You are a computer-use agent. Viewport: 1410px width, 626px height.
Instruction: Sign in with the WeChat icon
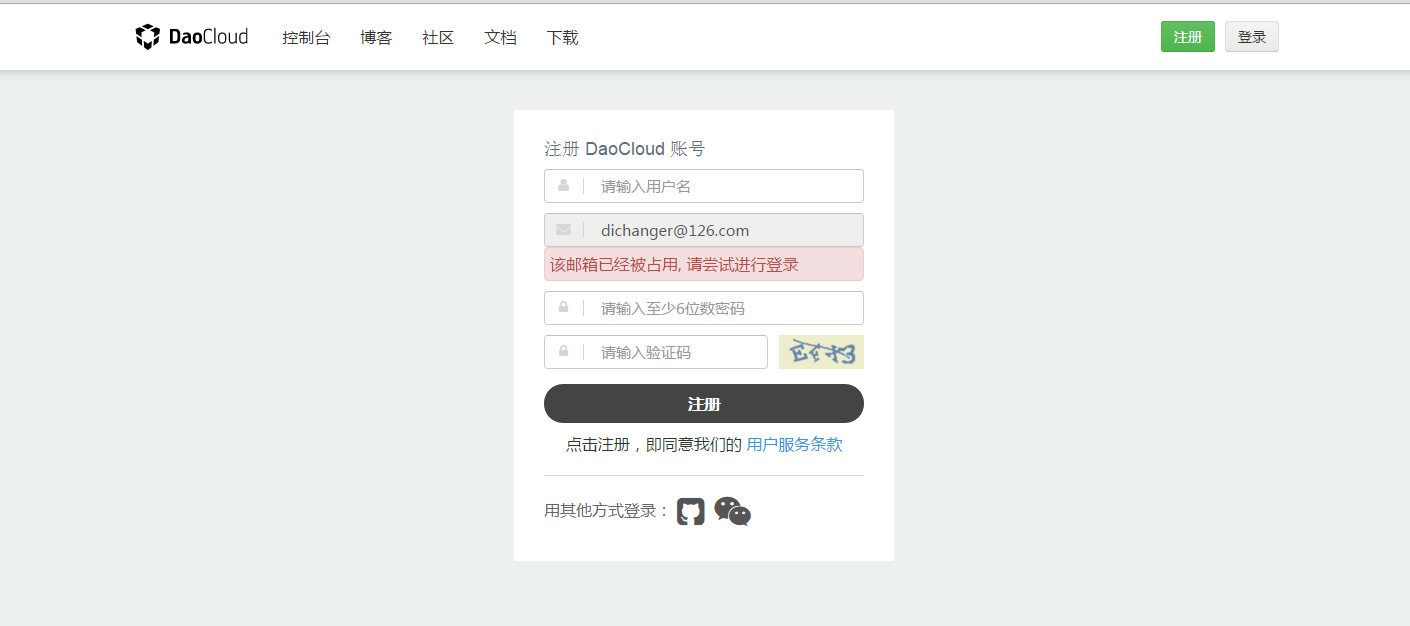tap(733, 511)
